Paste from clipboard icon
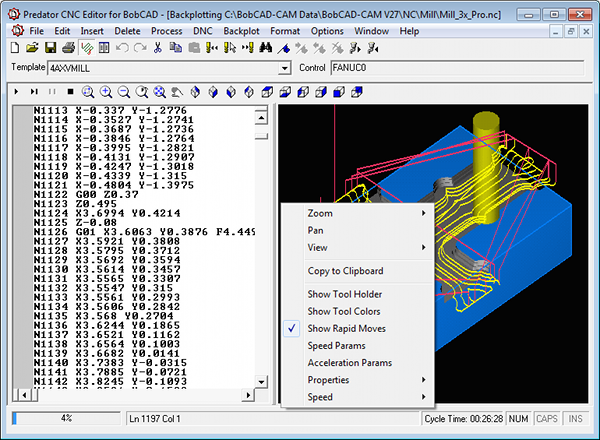This screenshot has height=440, width=600. click(x=194, y=48)
